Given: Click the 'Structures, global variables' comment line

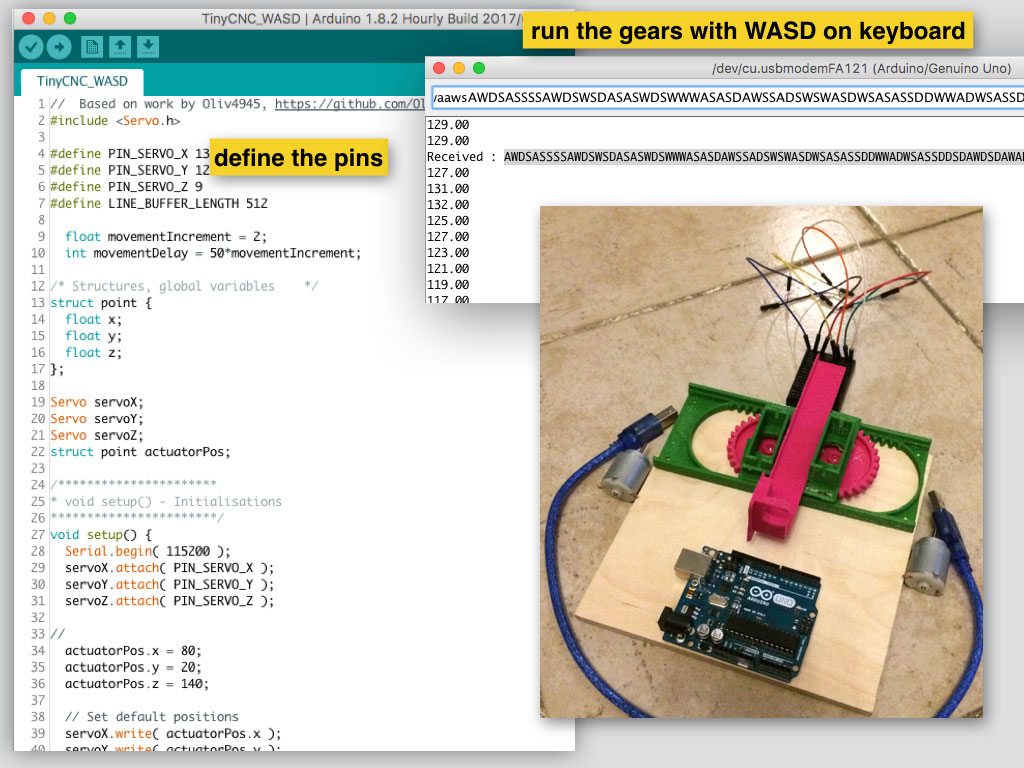Looking at the screenshot, I should coord(184,286).
